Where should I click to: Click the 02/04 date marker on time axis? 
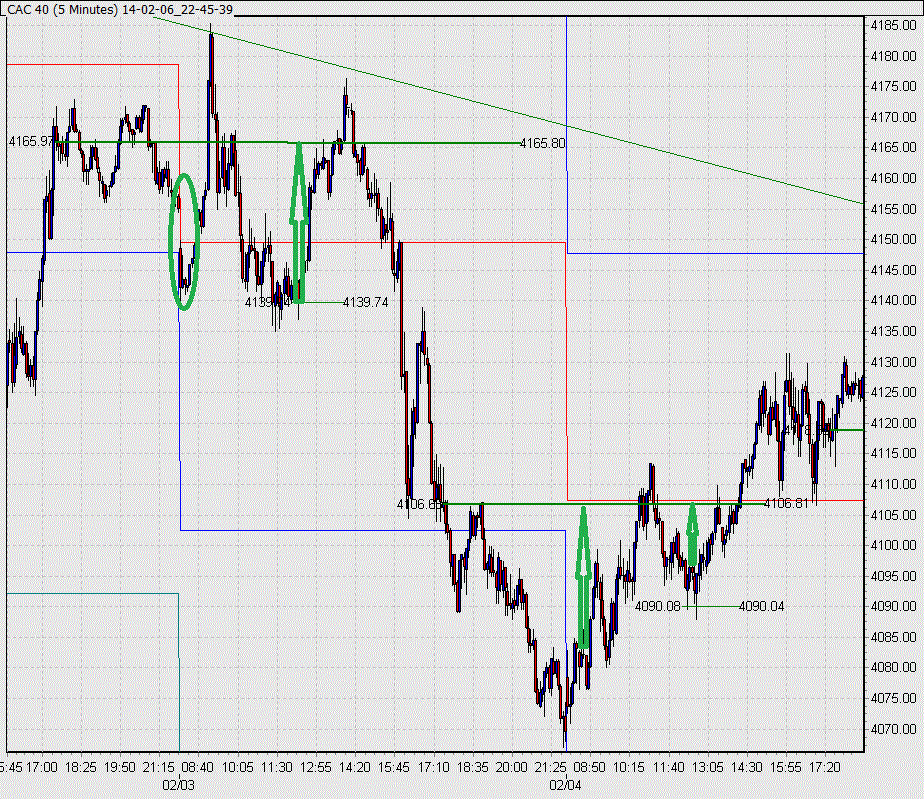tap(565, 785)
